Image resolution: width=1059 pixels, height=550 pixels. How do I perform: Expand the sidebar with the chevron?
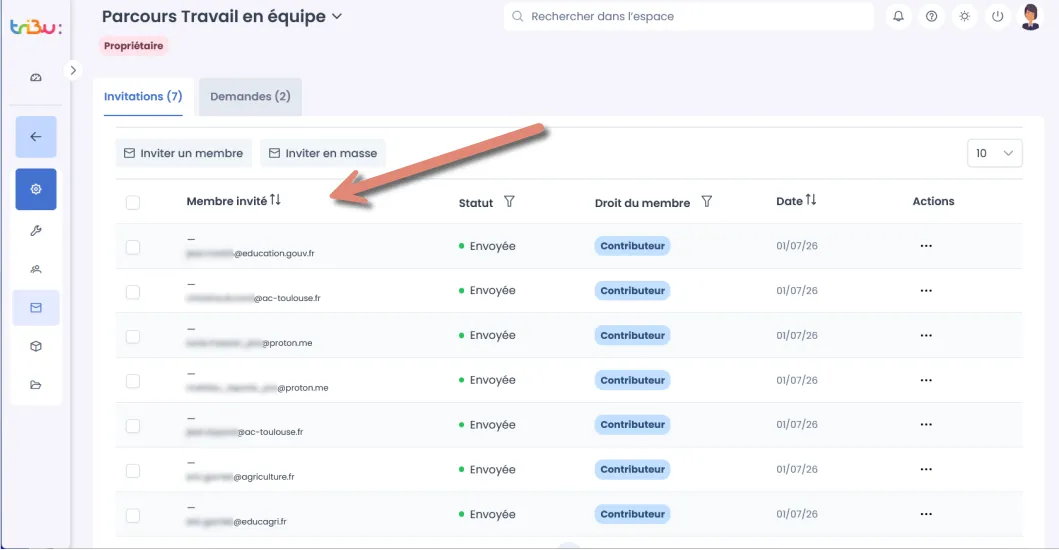point(73,70)
